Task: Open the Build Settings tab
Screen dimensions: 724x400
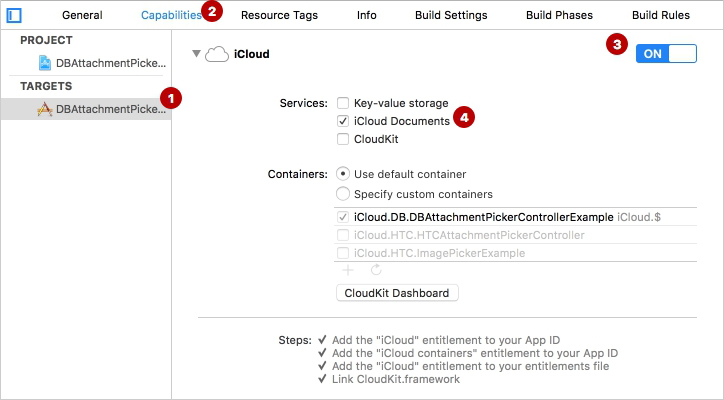Action: click(451, 15)
